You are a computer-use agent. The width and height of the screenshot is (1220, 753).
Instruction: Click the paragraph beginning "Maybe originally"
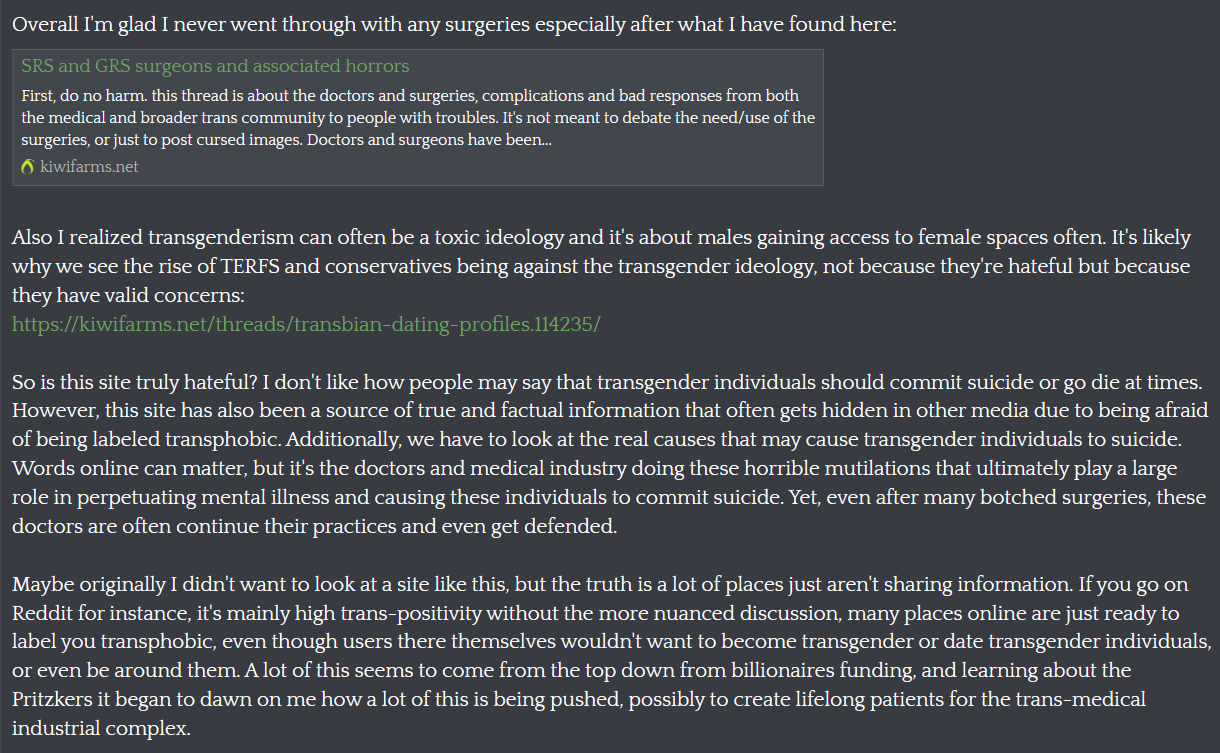612,656
